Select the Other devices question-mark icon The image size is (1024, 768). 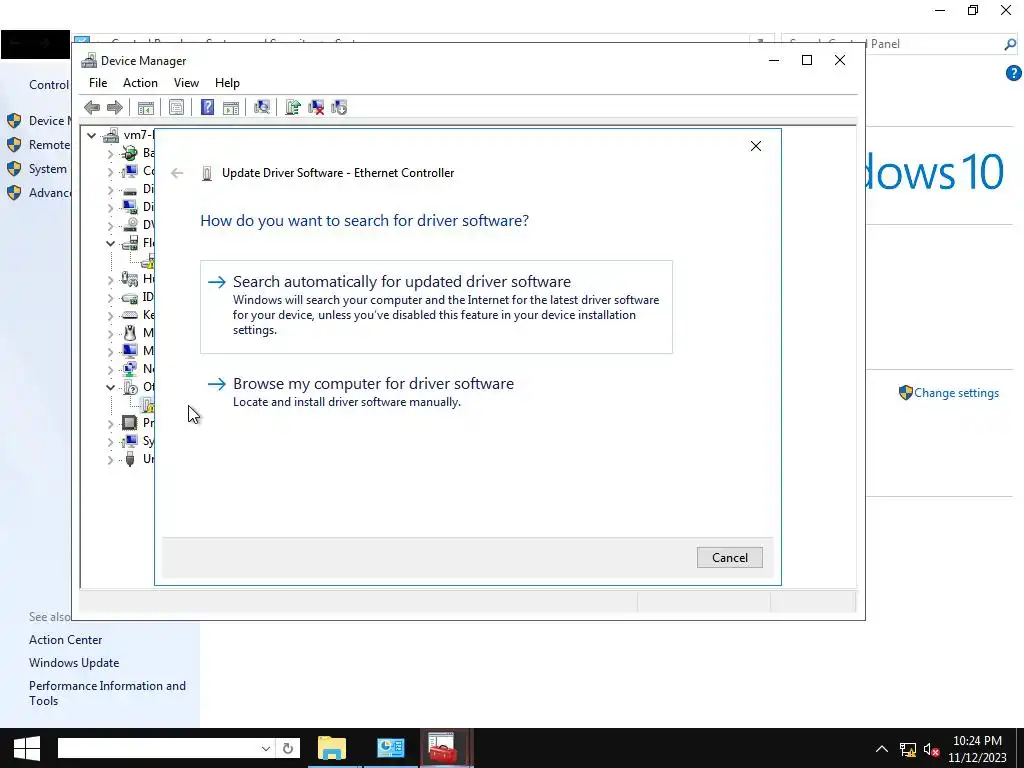pyautogui.click(x=130, y=387)
